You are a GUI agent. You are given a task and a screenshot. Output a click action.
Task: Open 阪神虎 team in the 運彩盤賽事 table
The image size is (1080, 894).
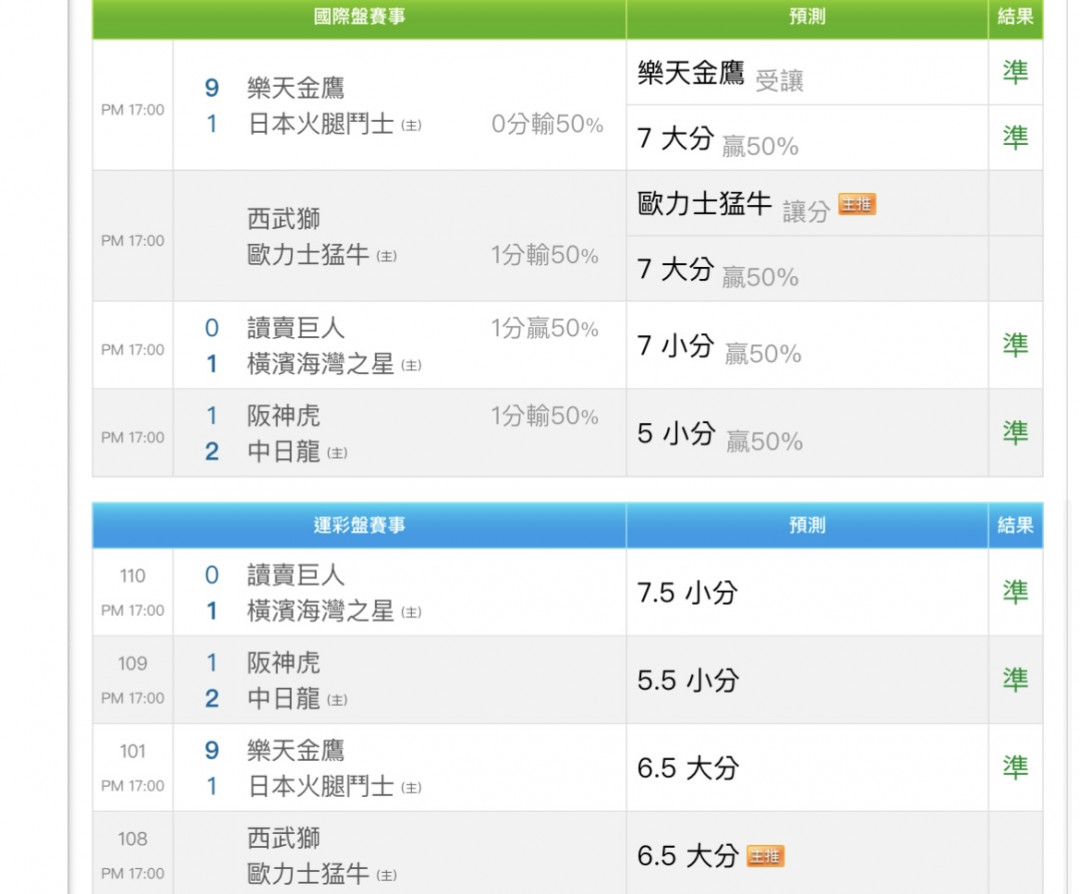coord(284,663)
